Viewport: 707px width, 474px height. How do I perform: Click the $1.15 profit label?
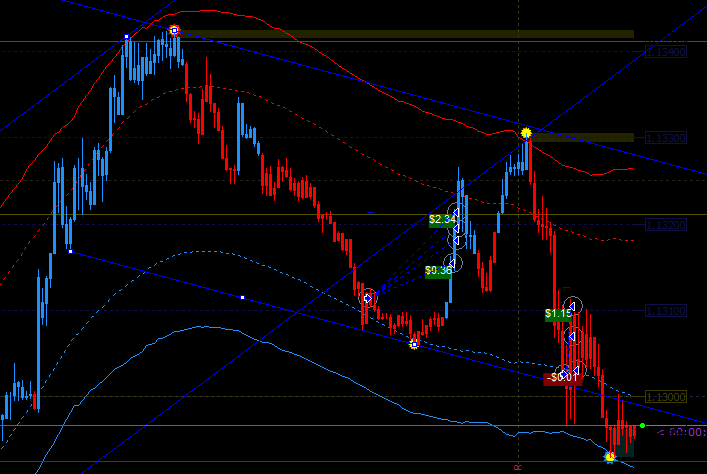point(558,314)
